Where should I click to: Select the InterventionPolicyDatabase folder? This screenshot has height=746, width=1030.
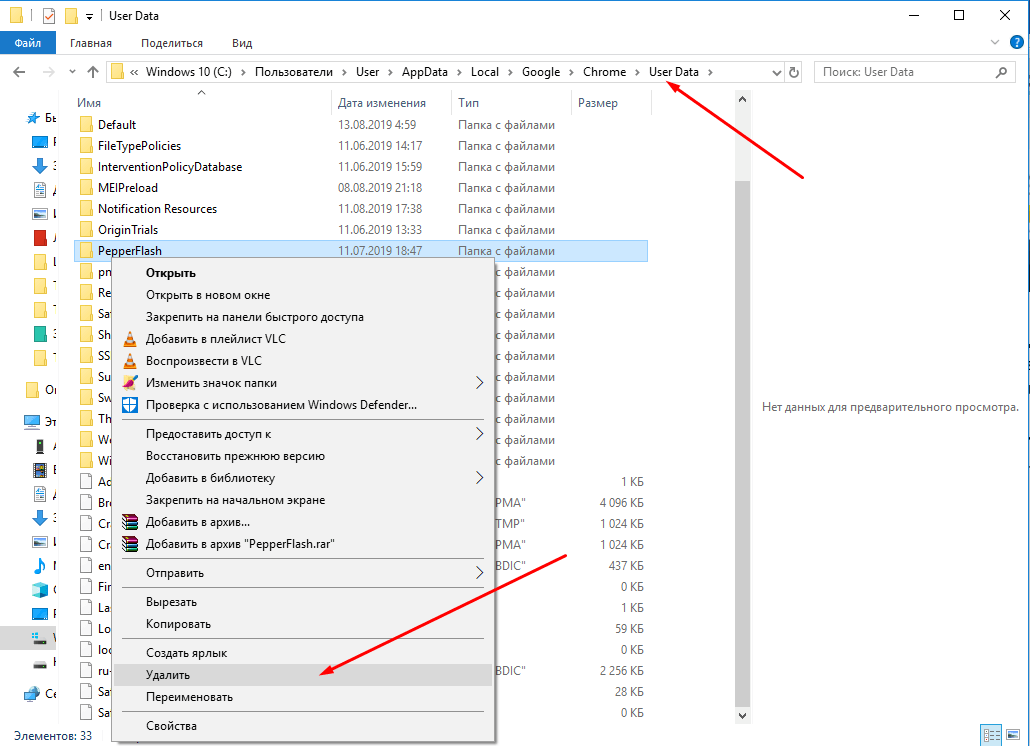pos(361,167)
